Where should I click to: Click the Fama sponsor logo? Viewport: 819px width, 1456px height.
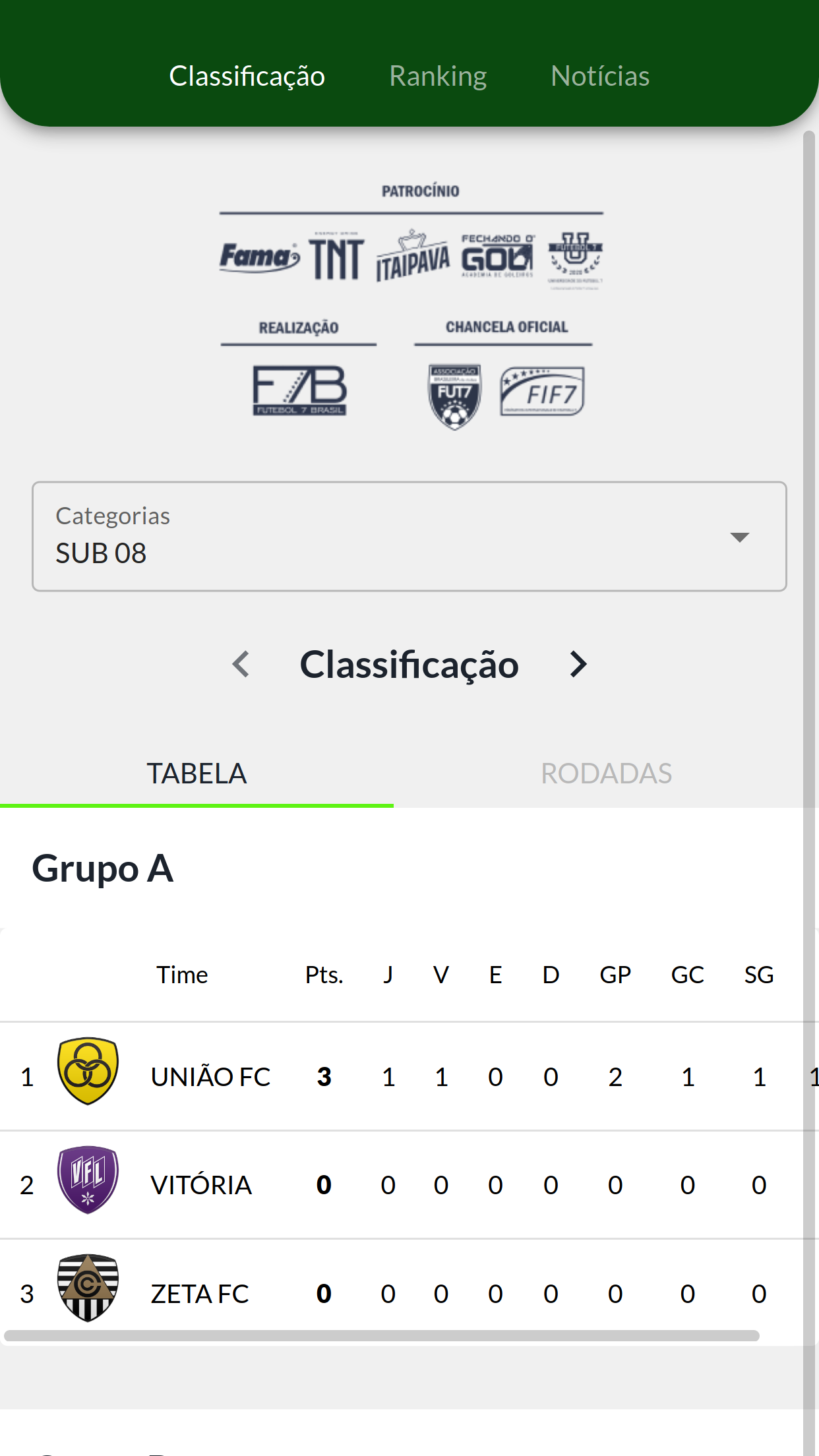pyautogui.click(x=259, y=257)
